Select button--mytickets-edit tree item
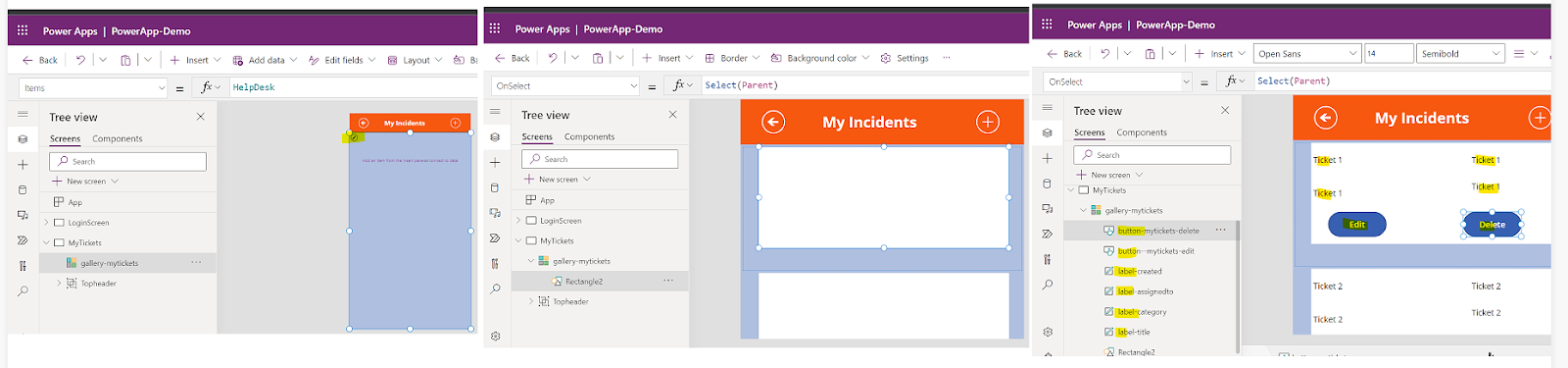Image resolution: width=1568 pixels, height=368 pixels. 1156,251
